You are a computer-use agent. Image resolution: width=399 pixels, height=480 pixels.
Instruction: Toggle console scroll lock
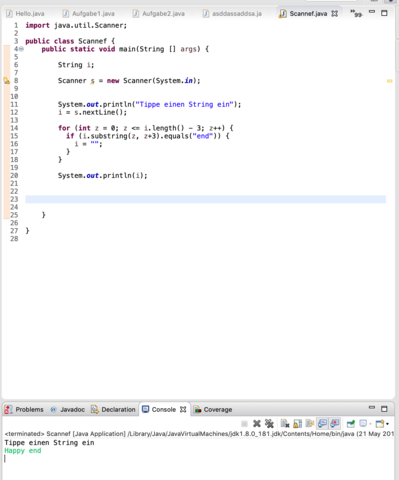point(297,424)
